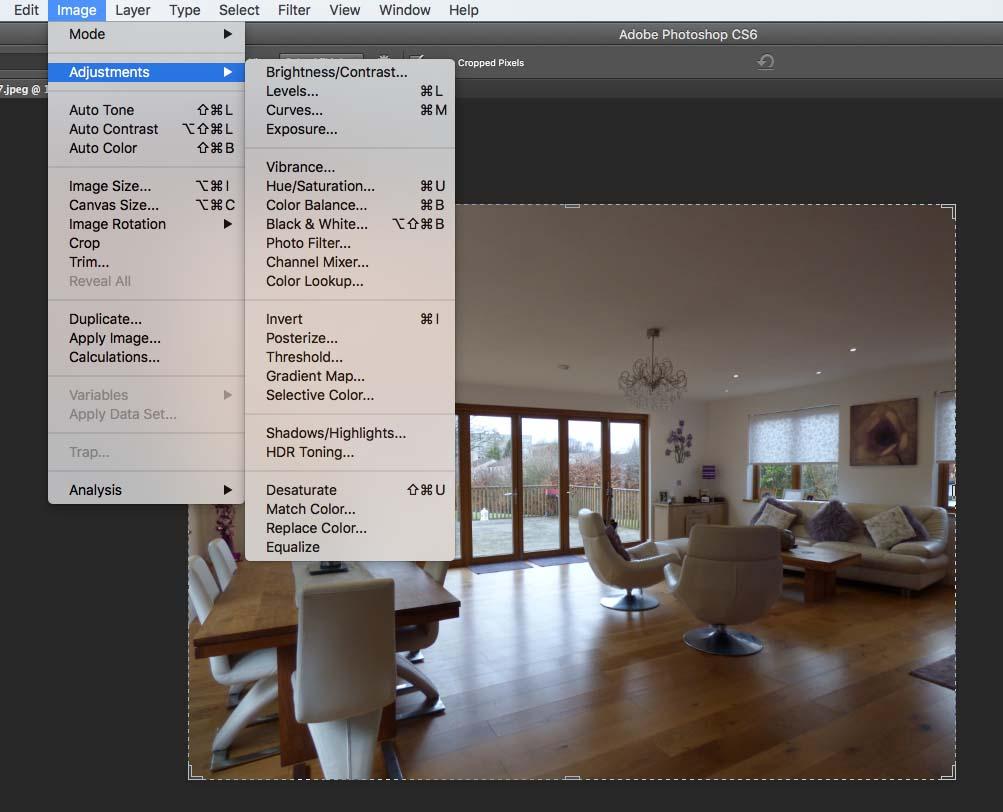This screenshot has width=1003, height=812.
Task: Select Curves from Adjustments
Action: pos(350,110)
